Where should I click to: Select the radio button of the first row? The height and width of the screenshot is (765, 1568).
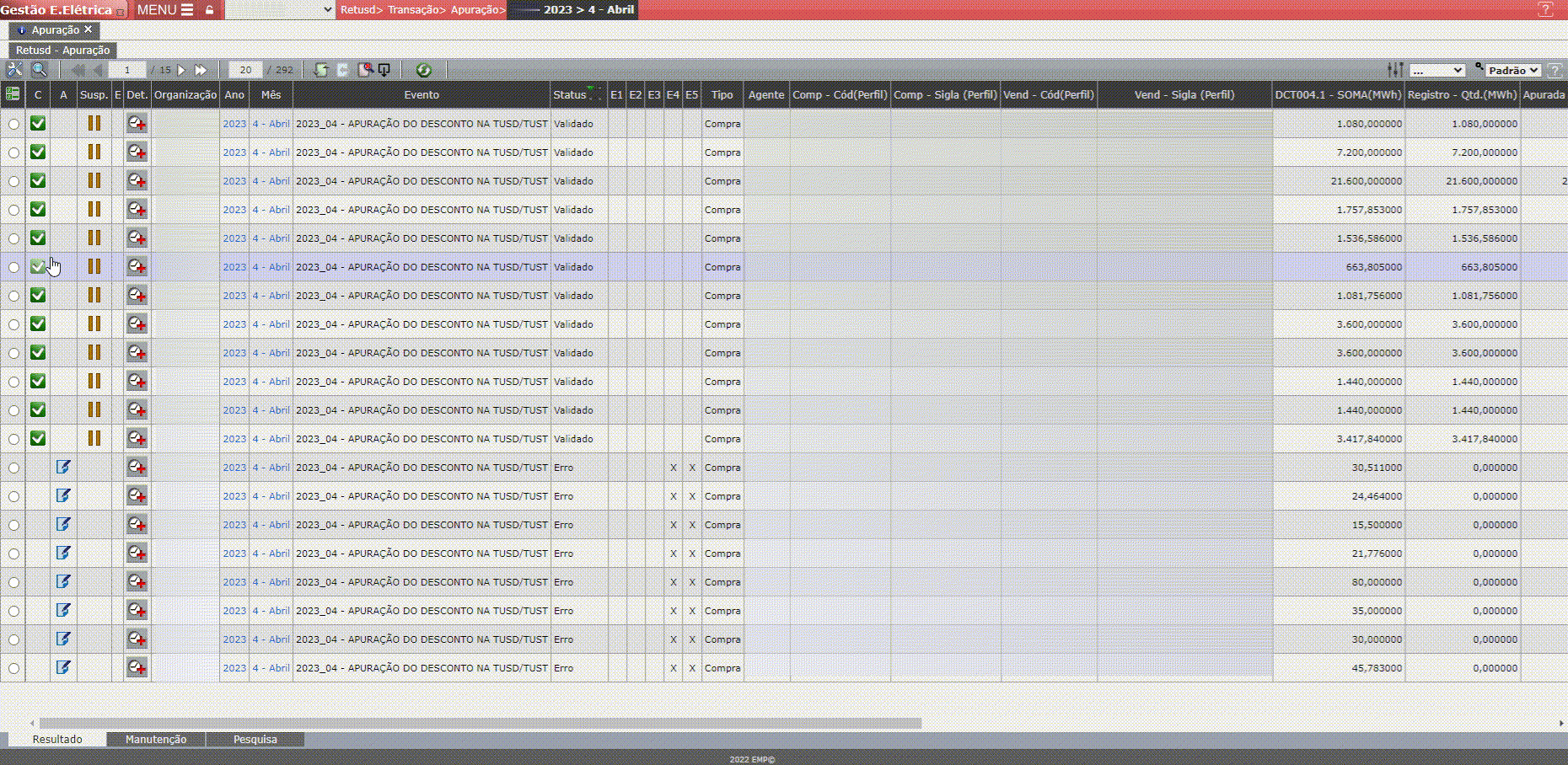click(x=13, y=124)
